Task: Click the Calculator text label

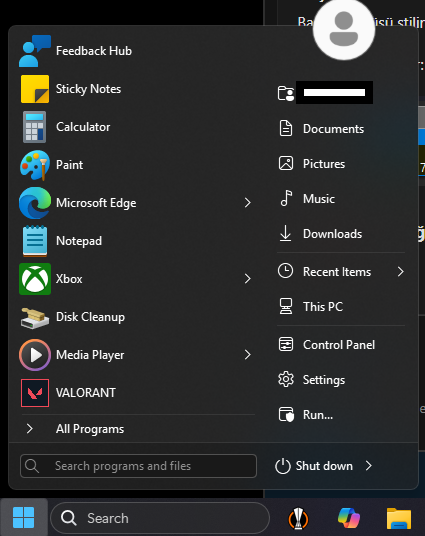Action: (83, 127)
